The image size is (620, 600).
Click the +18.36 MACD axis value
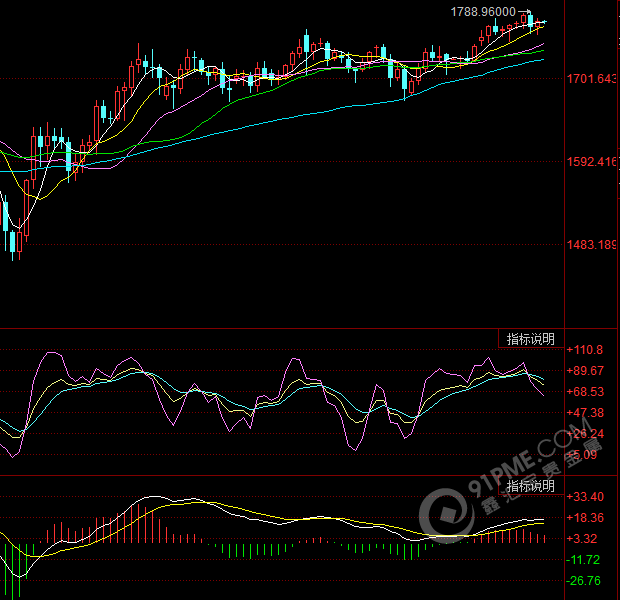click(x=584, y=518)
